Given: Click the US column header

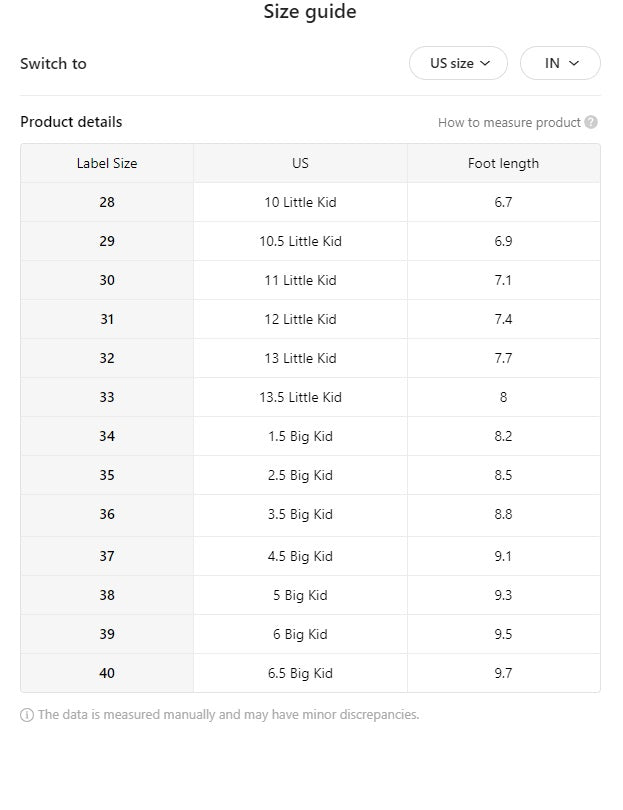Looking at the screenshot, I should pos(300,163).
